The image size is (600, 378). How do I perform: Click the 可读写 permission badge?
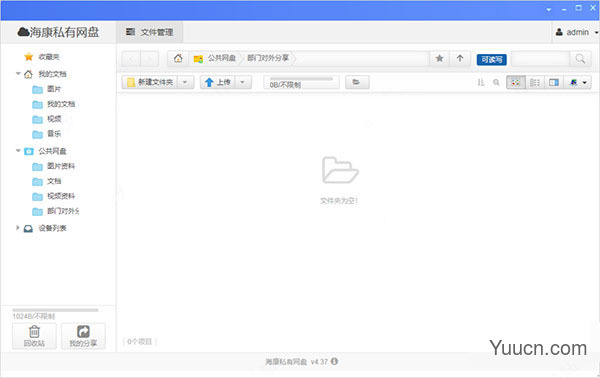(492, 60)
